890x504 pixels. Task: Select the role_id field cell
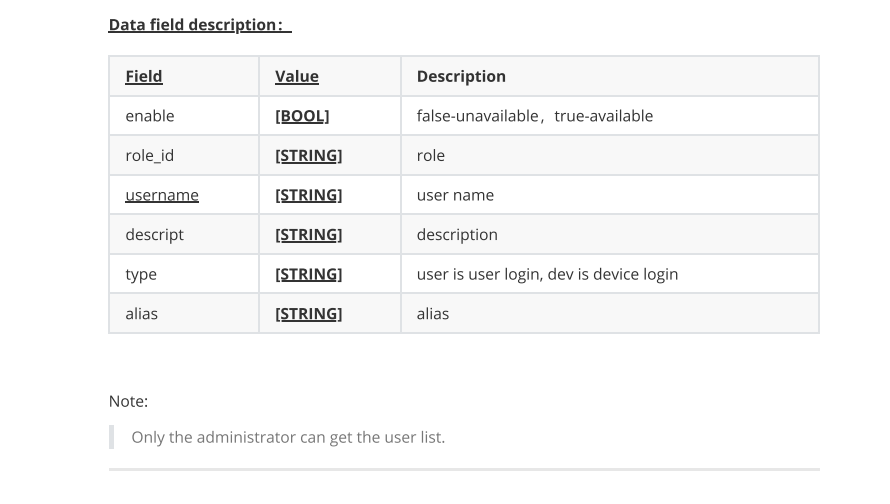[x=184, y=156]
